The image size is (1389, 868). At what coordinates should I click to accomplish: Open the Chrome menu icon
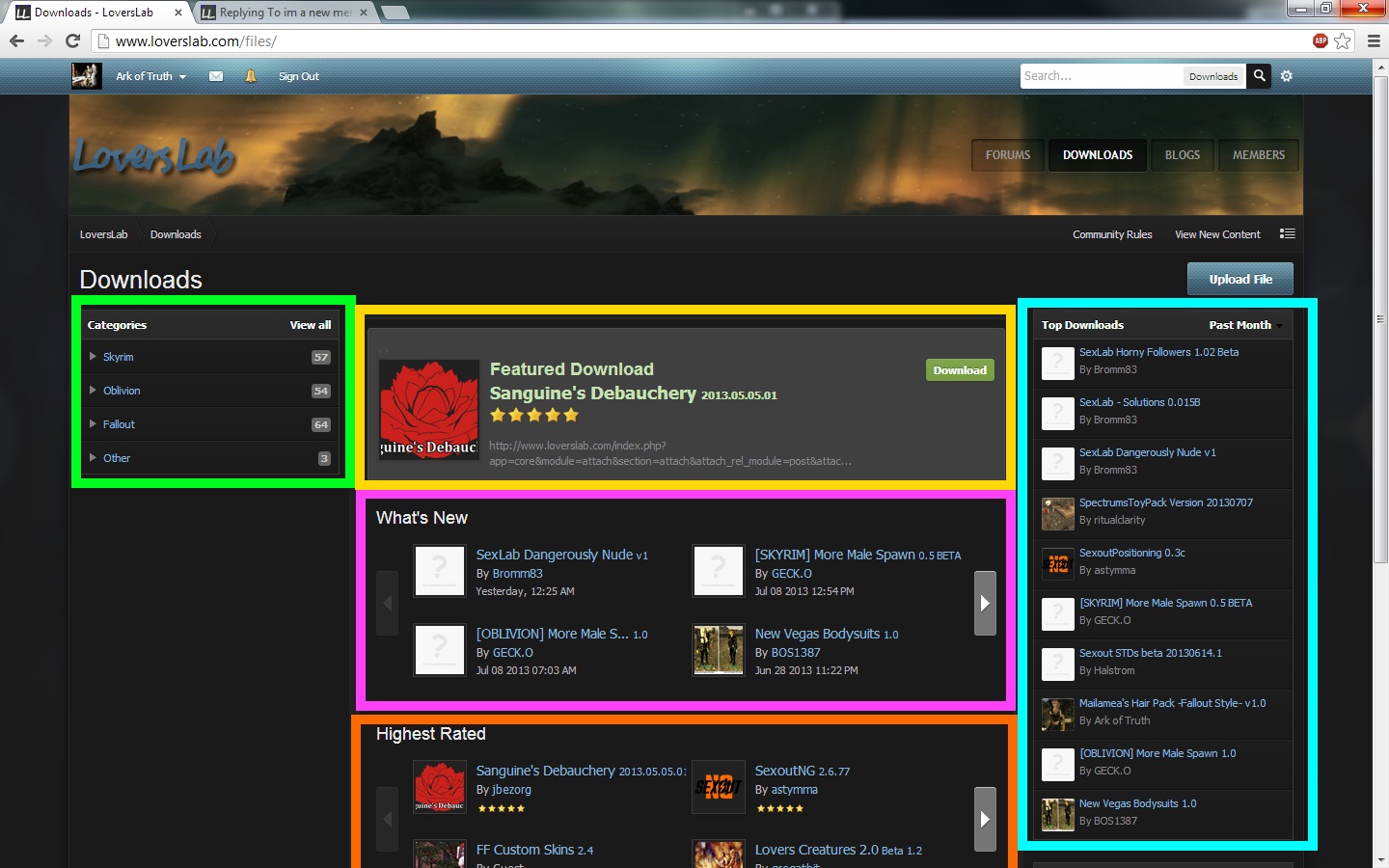click(1374, 41)
